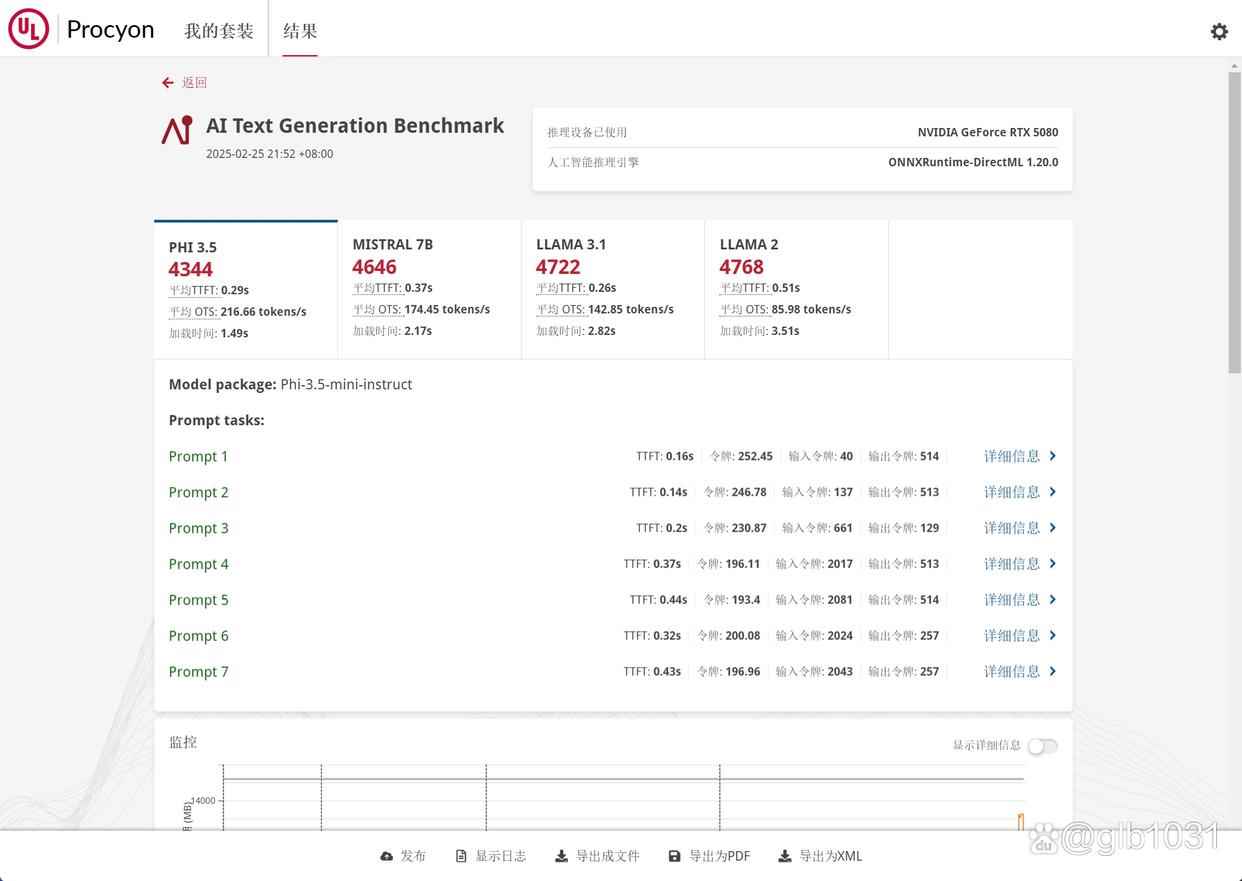Click the back arrow icon
Viewport: 1242px width, 881px height.
[168, 83]
